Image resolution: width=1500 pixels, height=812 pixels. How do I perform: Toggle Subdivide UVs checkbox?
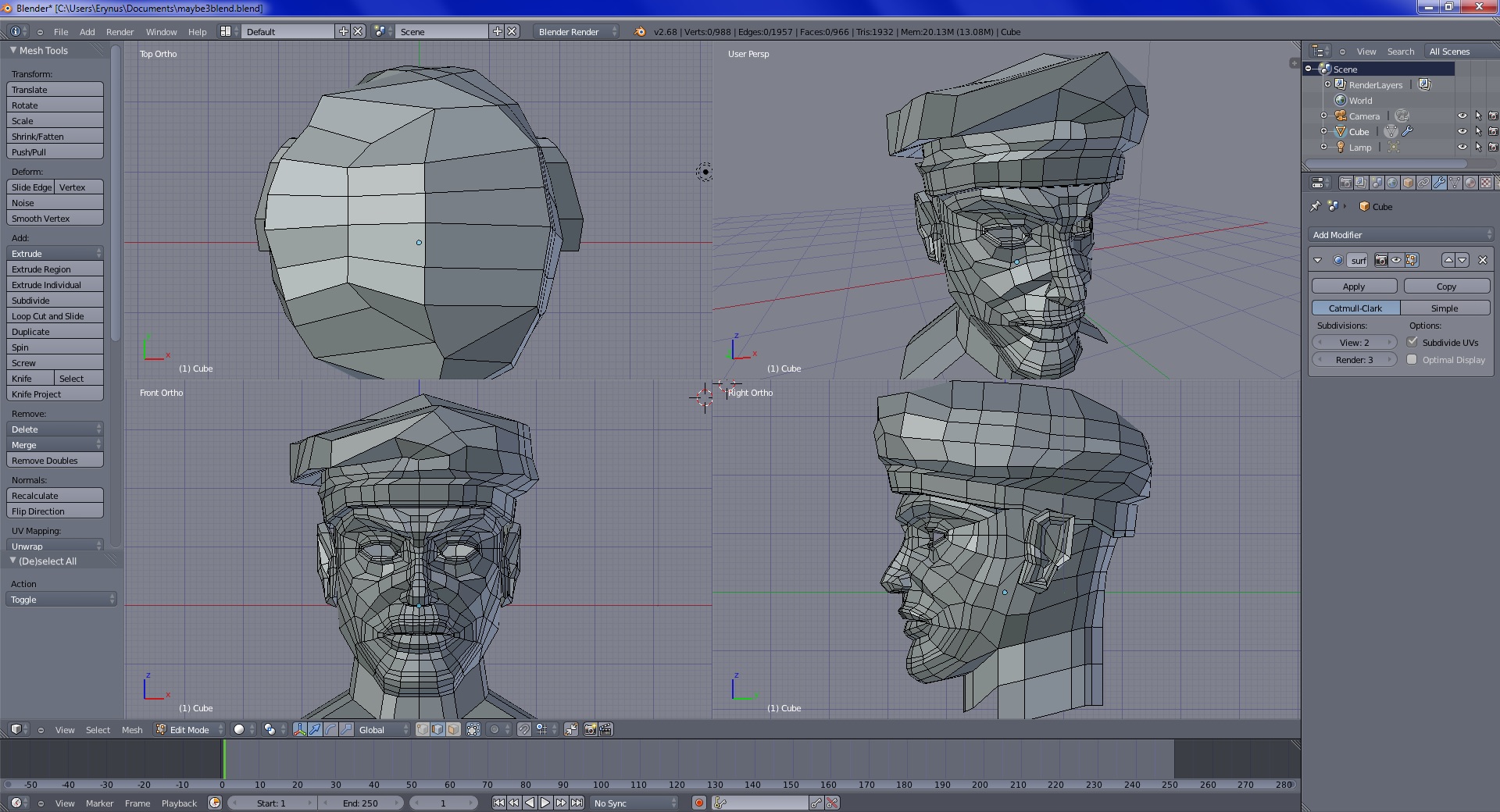[x=1412, y=342]
